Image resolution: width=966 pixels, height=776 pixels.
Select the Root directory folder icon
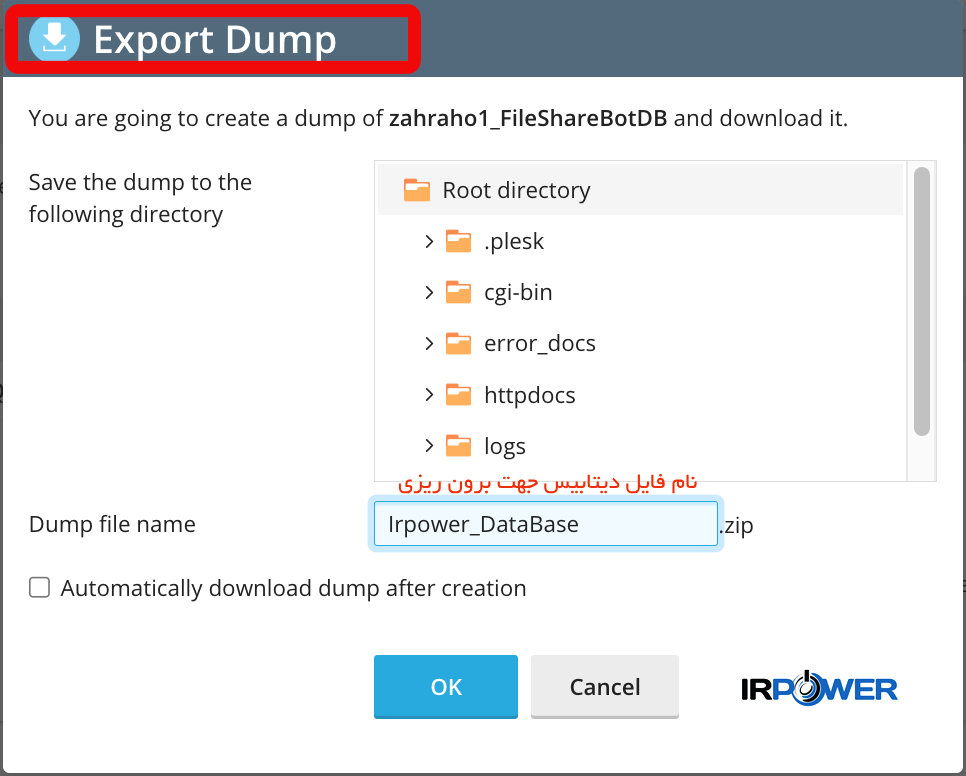click(416, 190)
